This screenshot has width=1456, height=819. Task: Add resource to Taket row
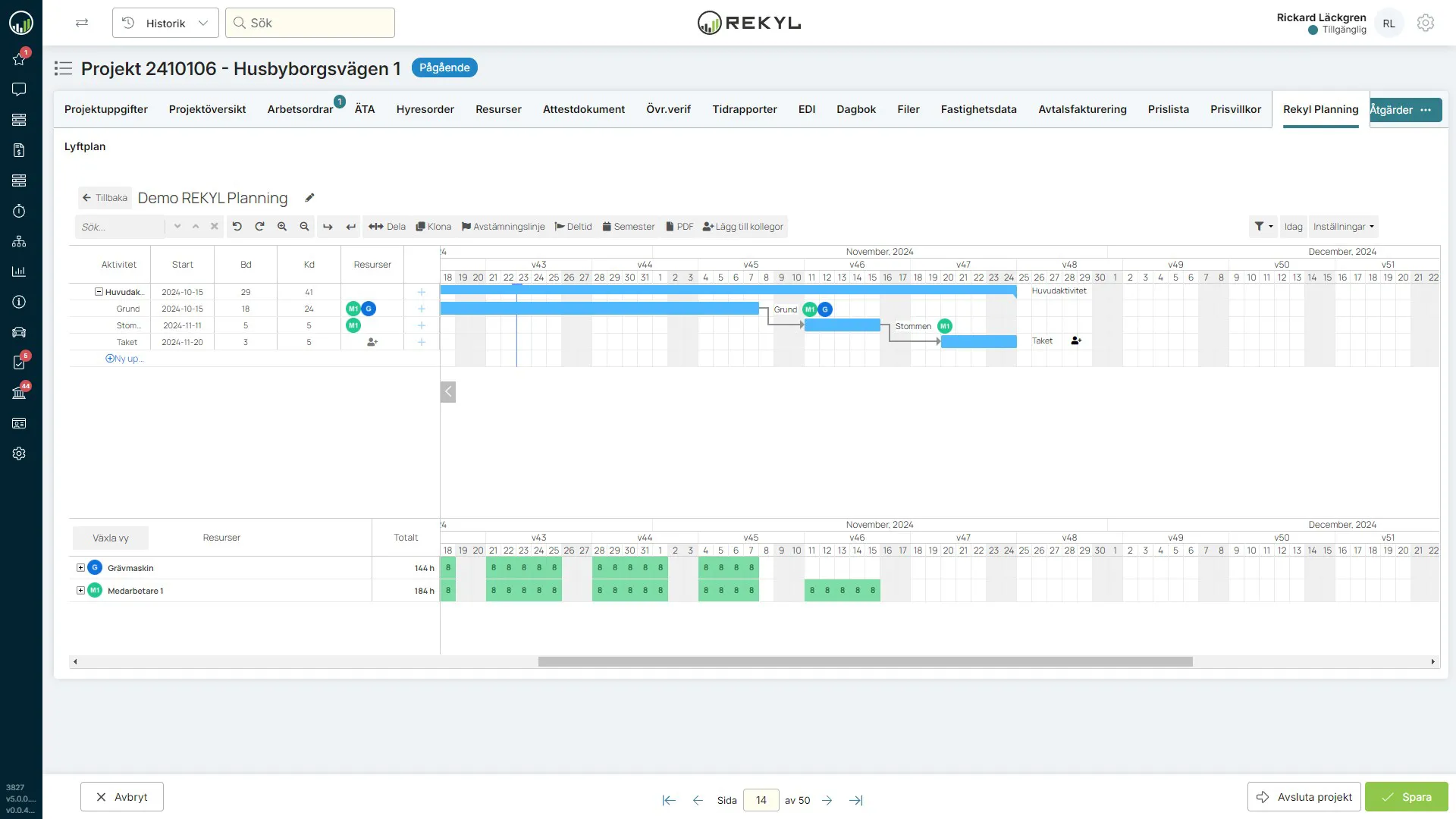(372, 342)
